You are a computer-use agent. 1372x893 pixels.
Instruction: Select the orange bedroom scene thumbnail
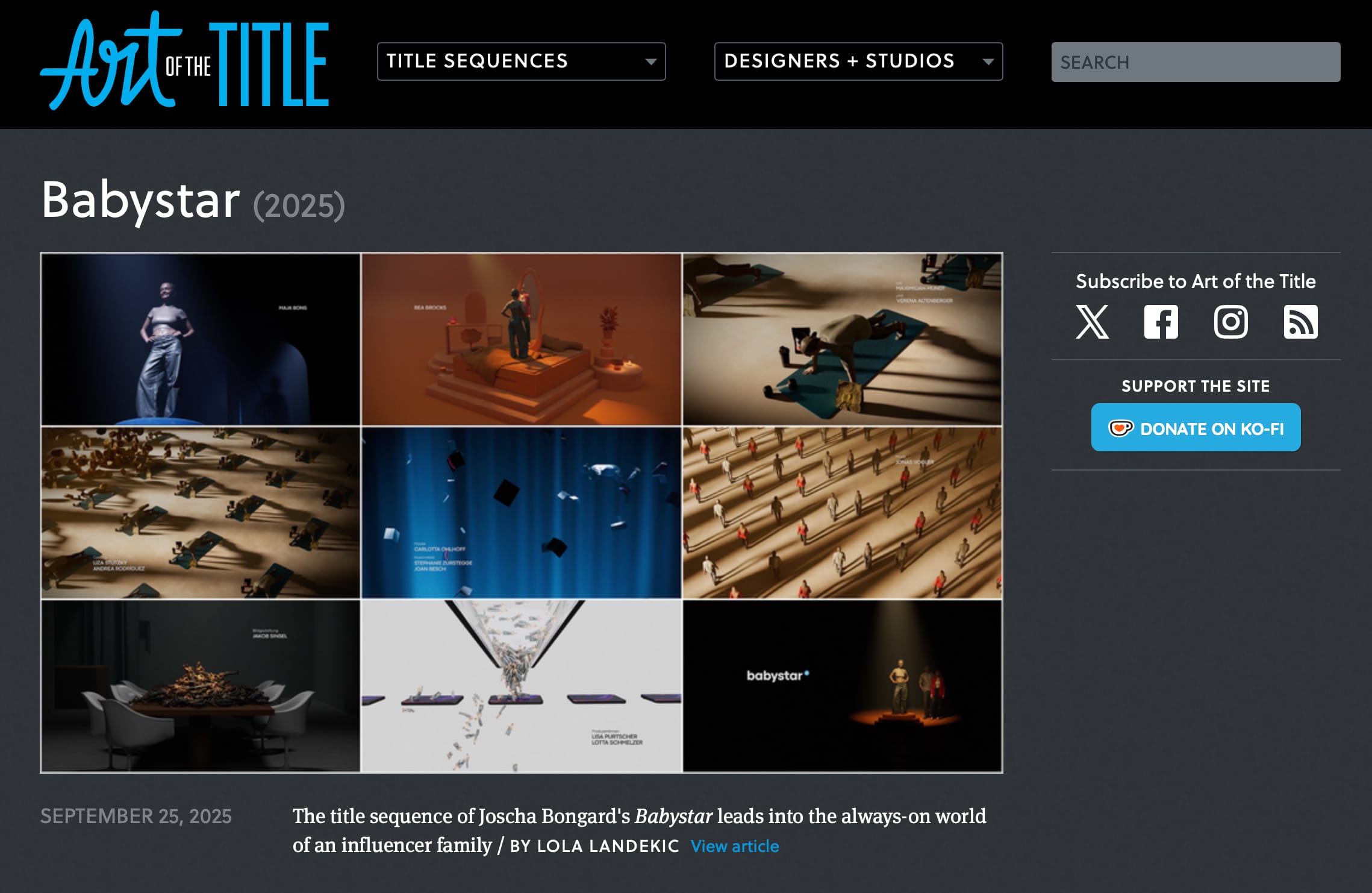point(522,339)
